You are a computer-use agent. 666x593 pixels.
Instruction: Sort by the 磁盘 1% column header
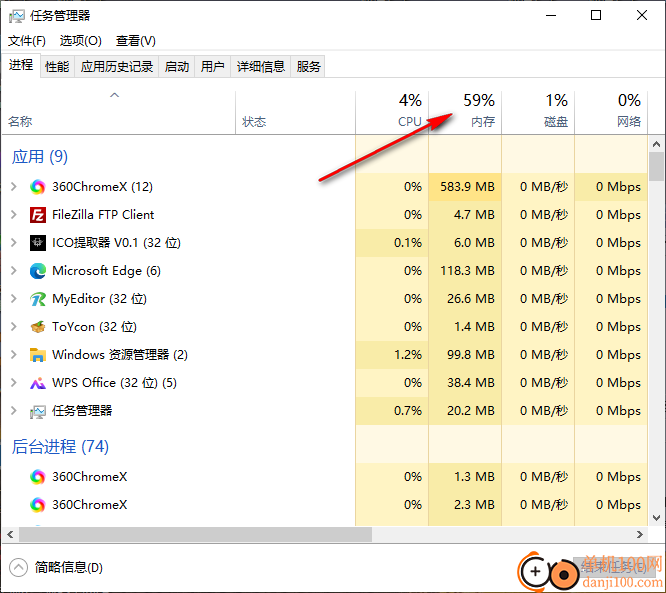point(538,113)
